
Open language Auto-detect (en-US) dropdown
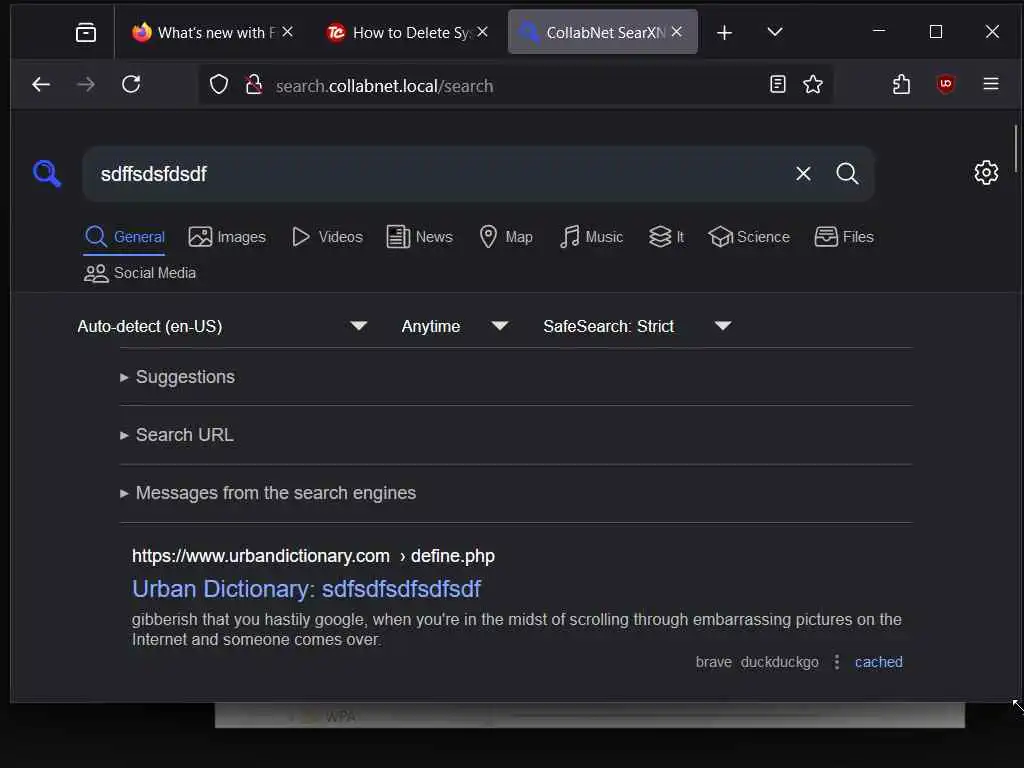coord(222,326)
